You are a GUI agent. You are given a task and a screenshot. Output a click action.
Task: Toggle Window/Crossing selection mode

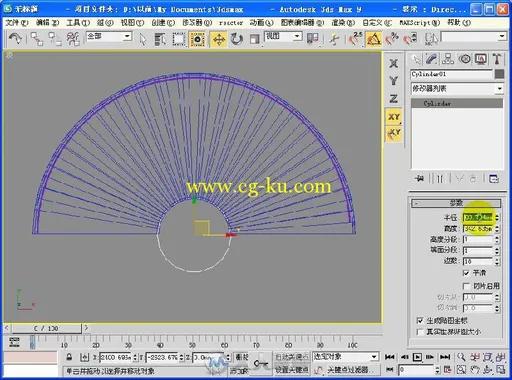197,40
